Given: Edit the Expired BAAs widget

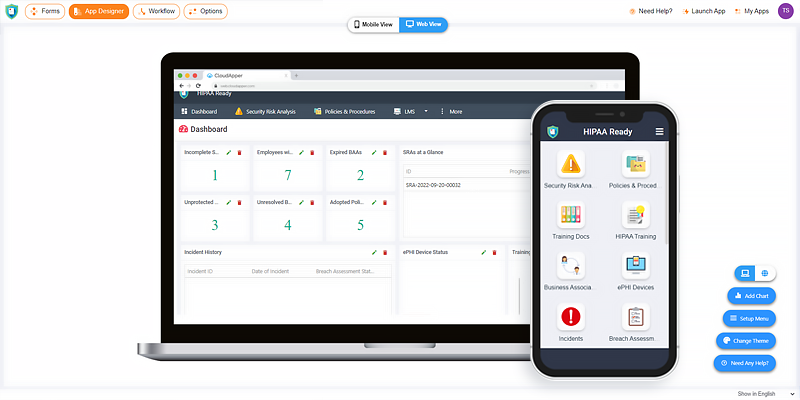Looking at the screenshot, I should tap(374, 153).
